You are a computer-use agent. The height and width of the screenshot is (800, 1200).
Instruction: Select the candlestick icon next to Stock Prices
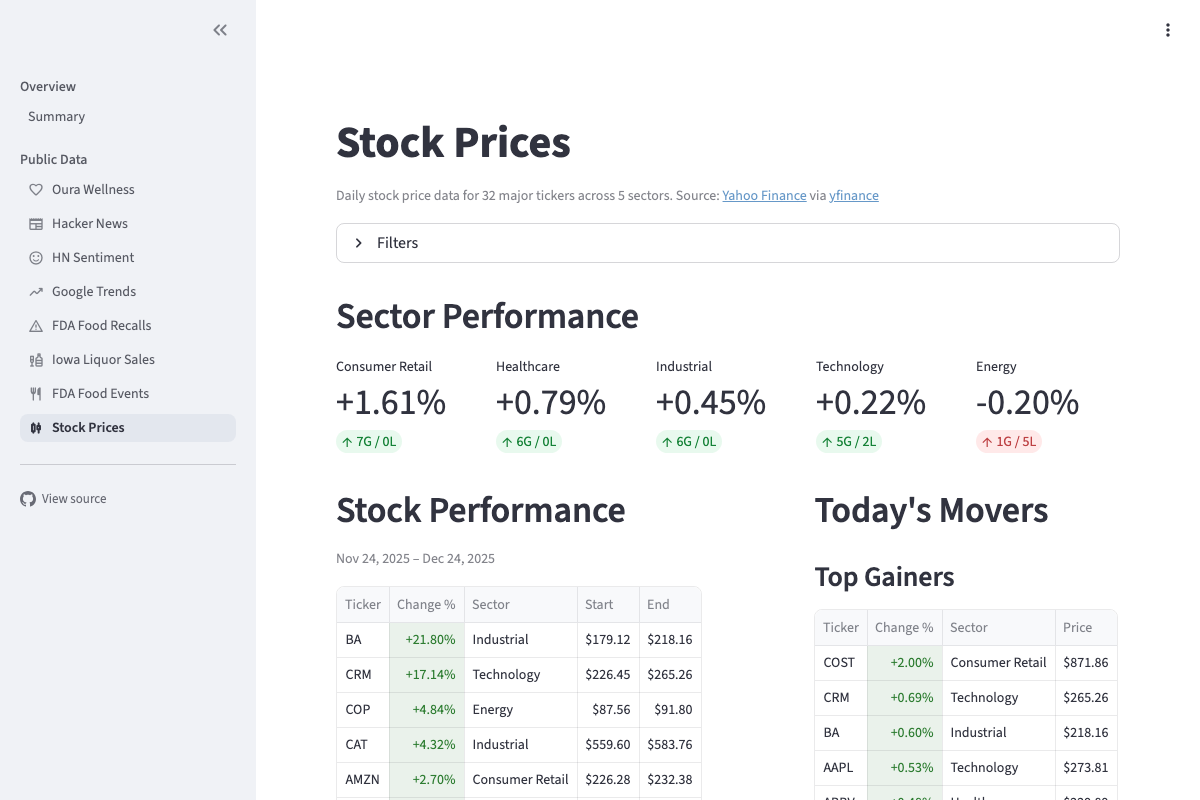[36, 427]
